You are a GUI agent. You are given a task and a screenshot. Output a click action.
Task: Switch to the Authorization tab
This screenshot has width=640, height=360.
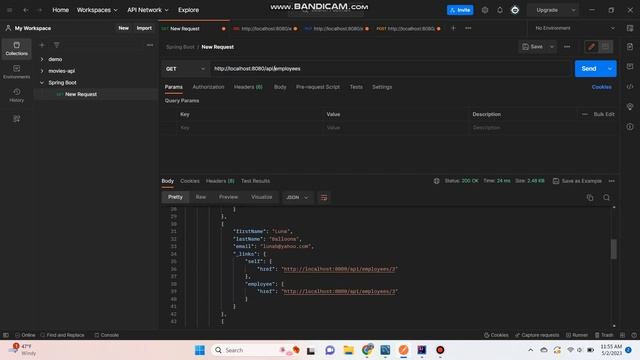point(208,87)
